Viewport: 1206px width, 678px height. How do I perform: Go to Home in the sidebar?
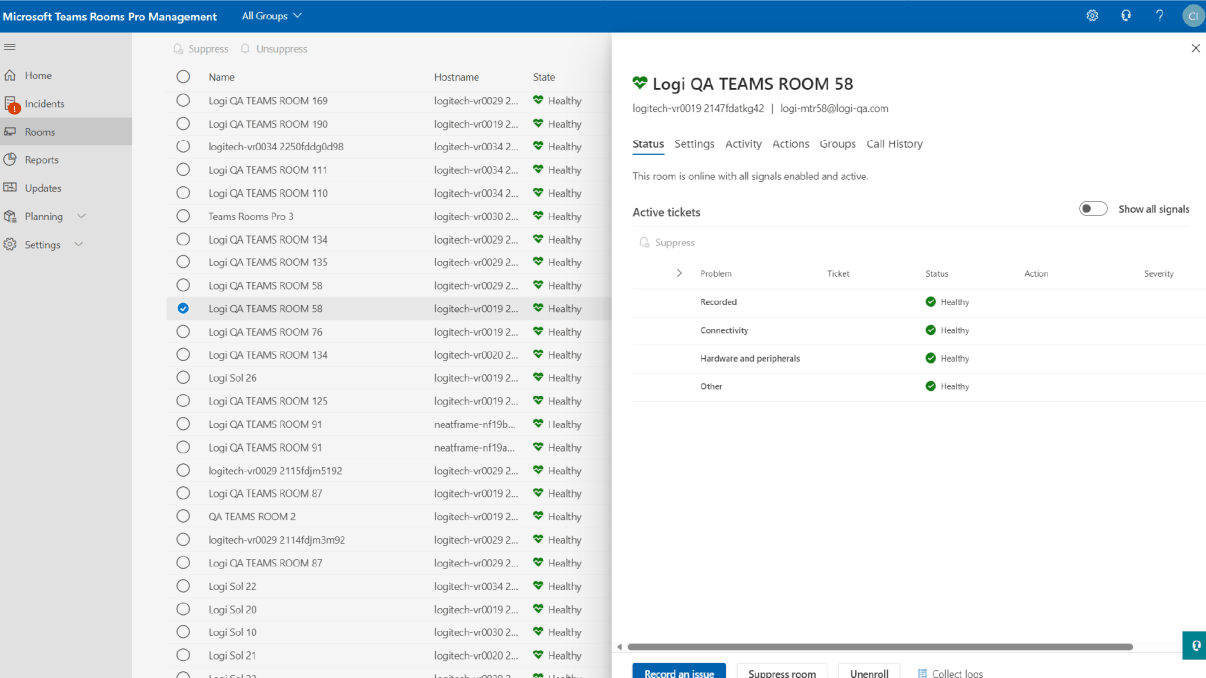click(x=38, y=75)
